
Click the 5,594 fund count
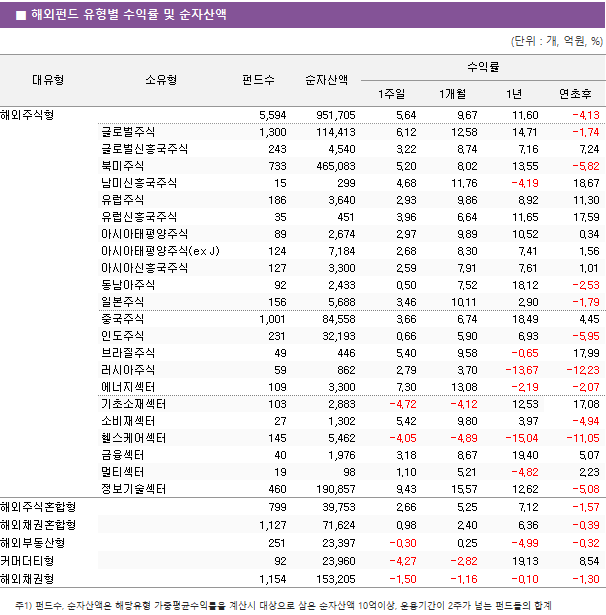273,115
